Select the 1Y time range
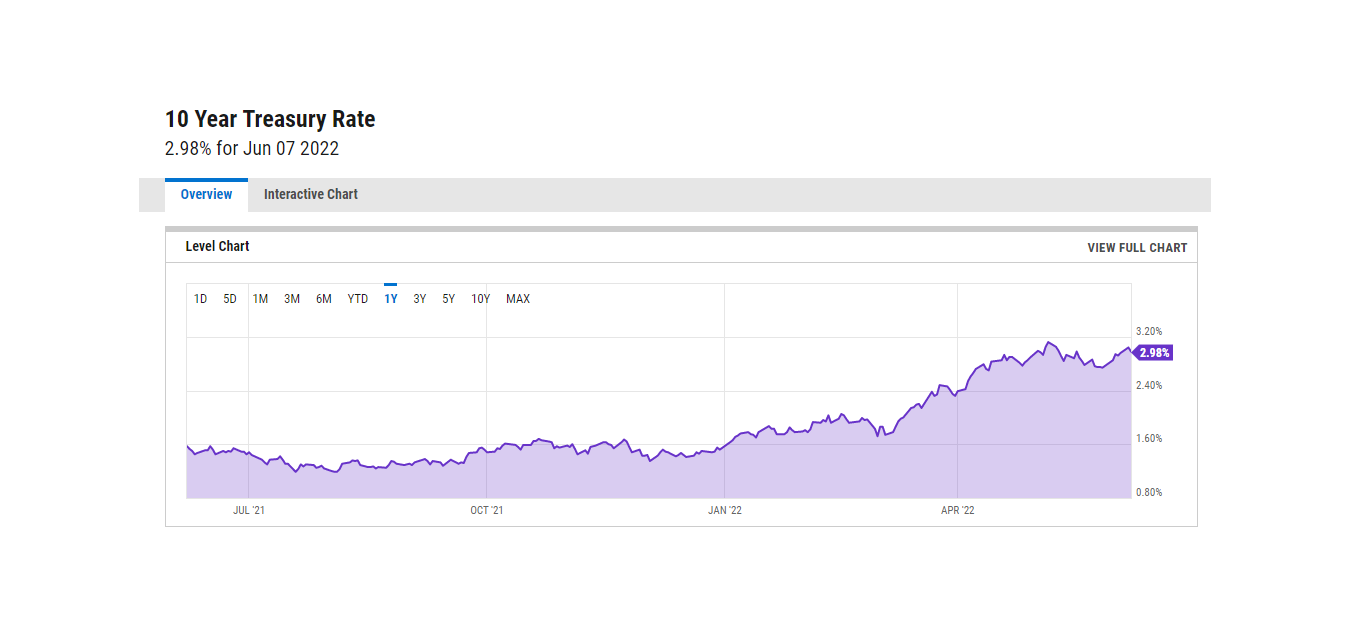This screenshot has width=1350, height=629. tap(391, 299)
